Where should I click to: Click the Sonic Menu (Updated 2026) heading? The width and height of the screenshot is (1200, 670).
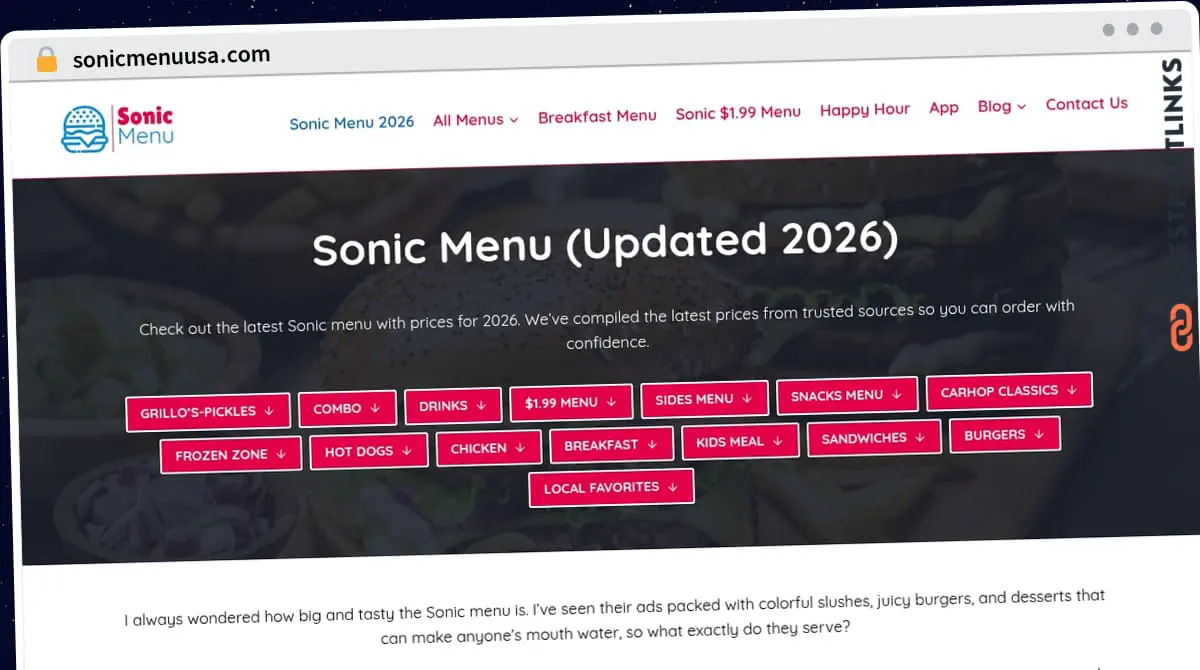pos(605,245)
